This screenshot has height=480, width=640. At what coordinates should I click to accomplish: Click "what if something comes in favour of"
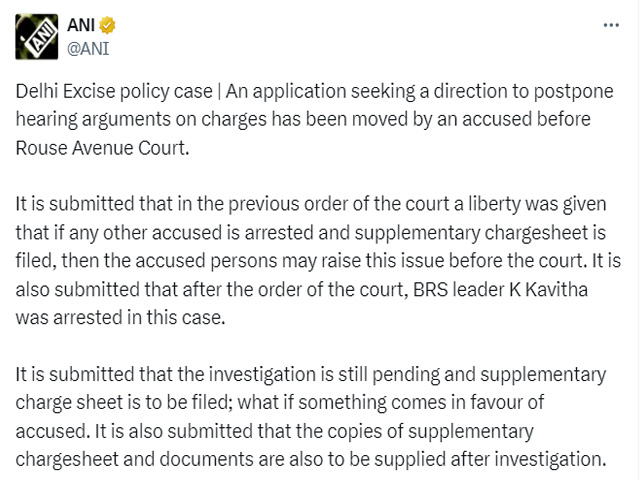click(391, 403)
